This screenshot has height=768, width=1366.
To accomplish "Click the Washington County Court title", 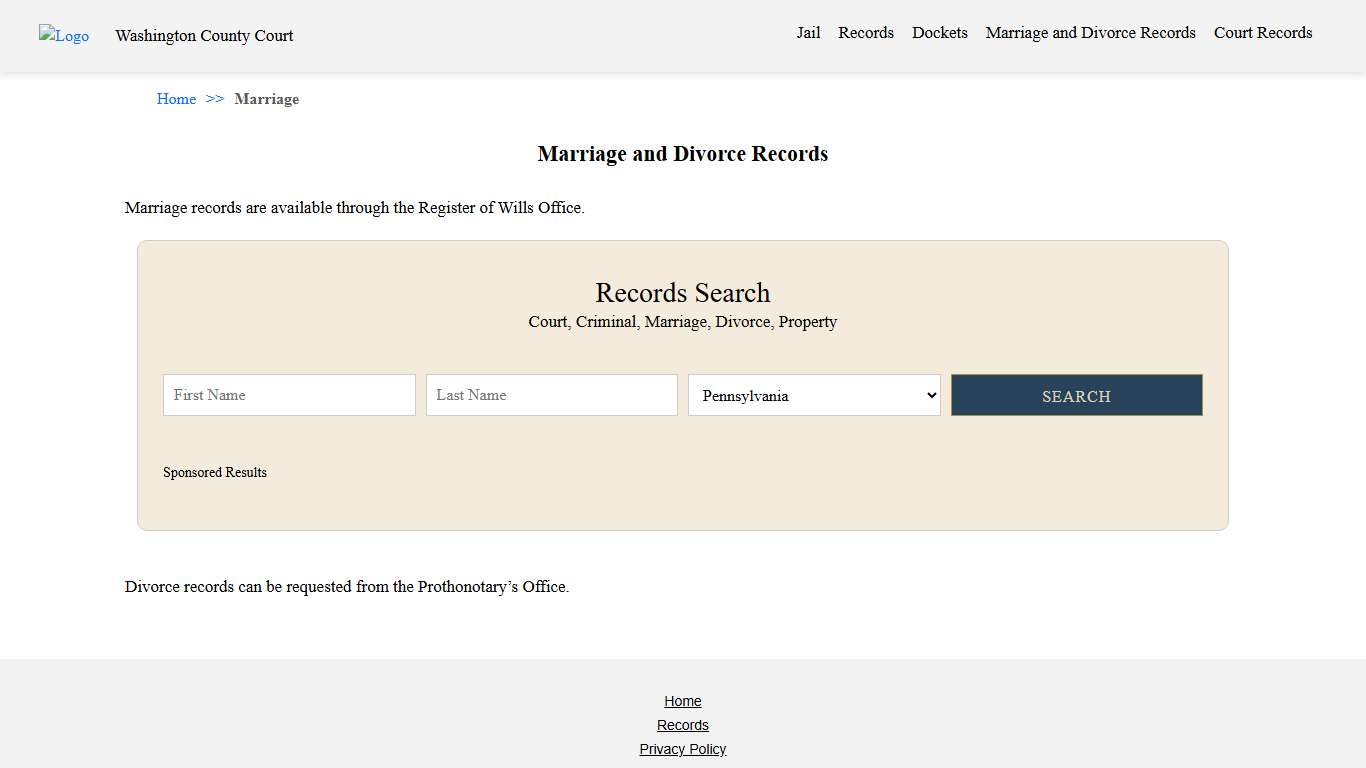I will 204,36.
